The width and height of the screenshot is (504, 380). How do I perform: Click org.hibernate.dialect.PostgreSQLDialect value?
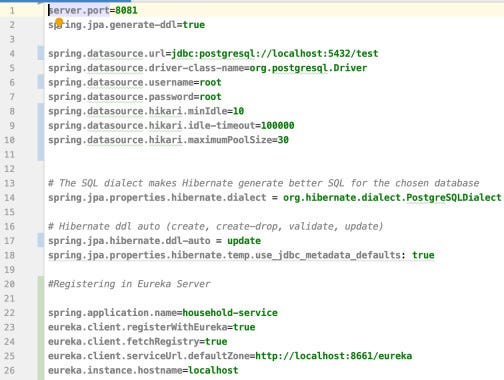click(392, 198)
